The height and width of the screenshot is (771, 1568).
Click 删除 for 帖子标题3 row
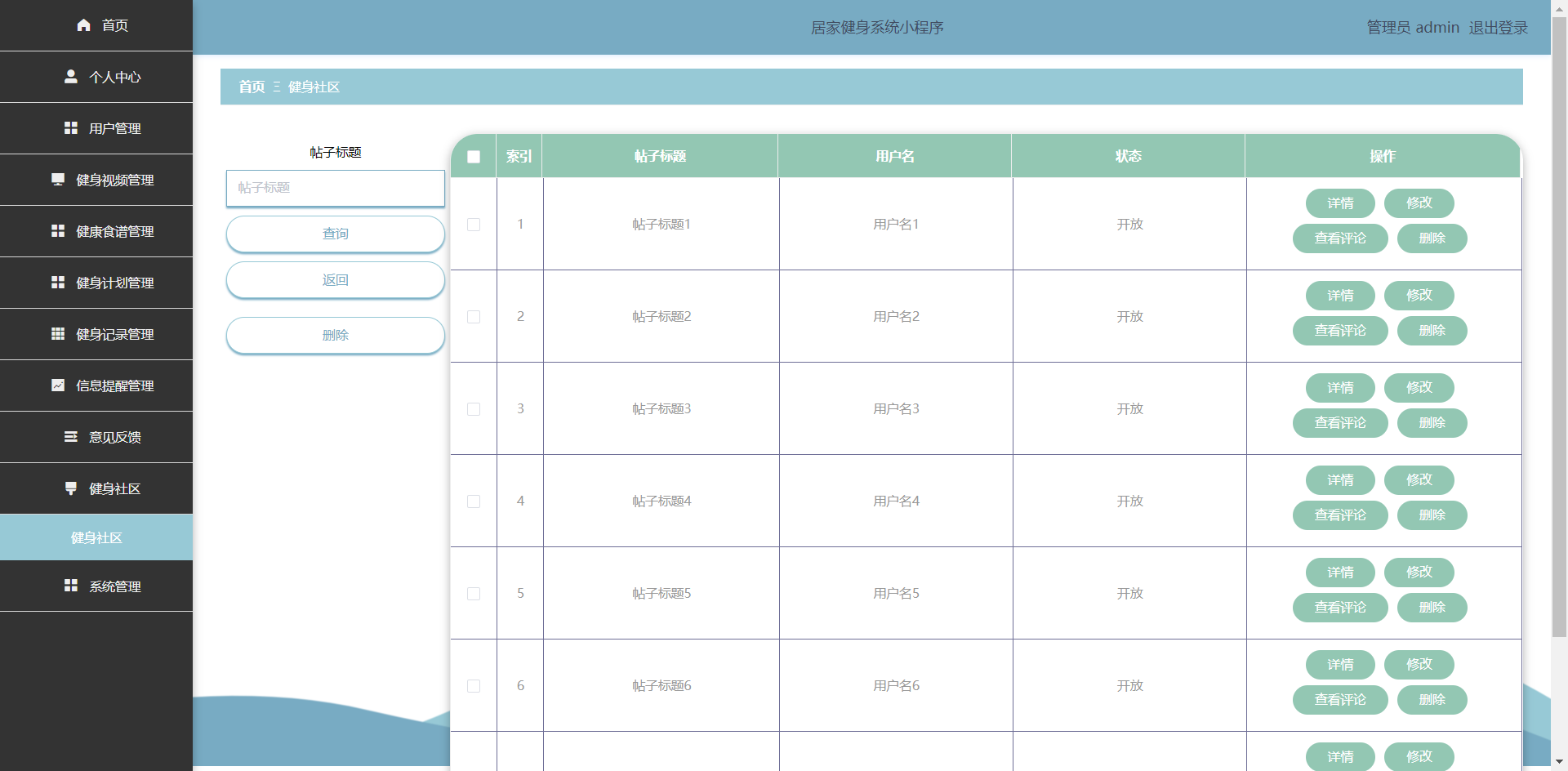tap(1432, 423)
